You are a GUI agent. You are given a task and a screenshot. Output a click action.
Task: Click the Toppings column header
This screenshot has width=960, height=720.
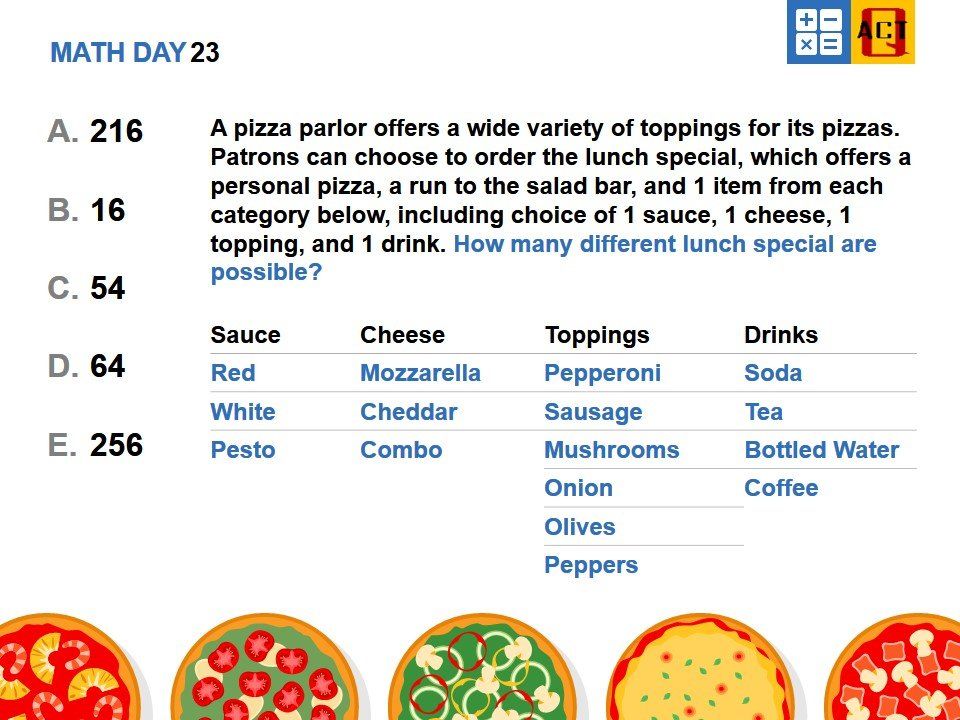(x=597, y=335)
